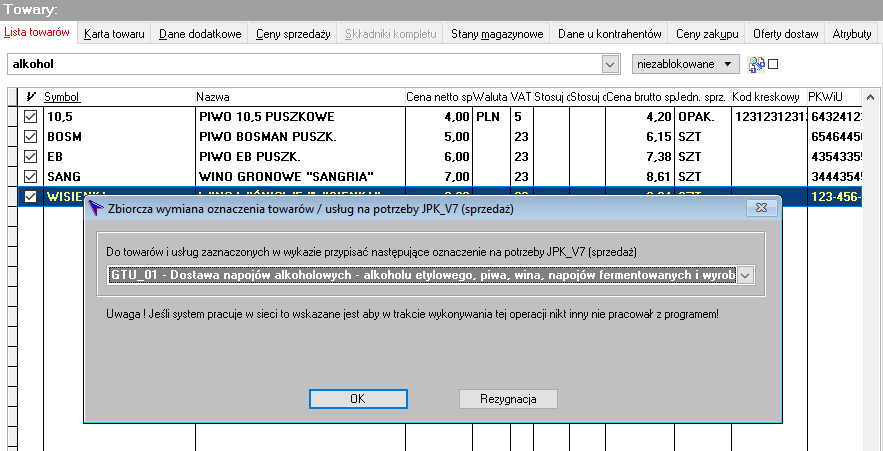Toggle the WISIENKA row checkbox
883x451 pixels.
pyautogui.click(x=30, y=196)
